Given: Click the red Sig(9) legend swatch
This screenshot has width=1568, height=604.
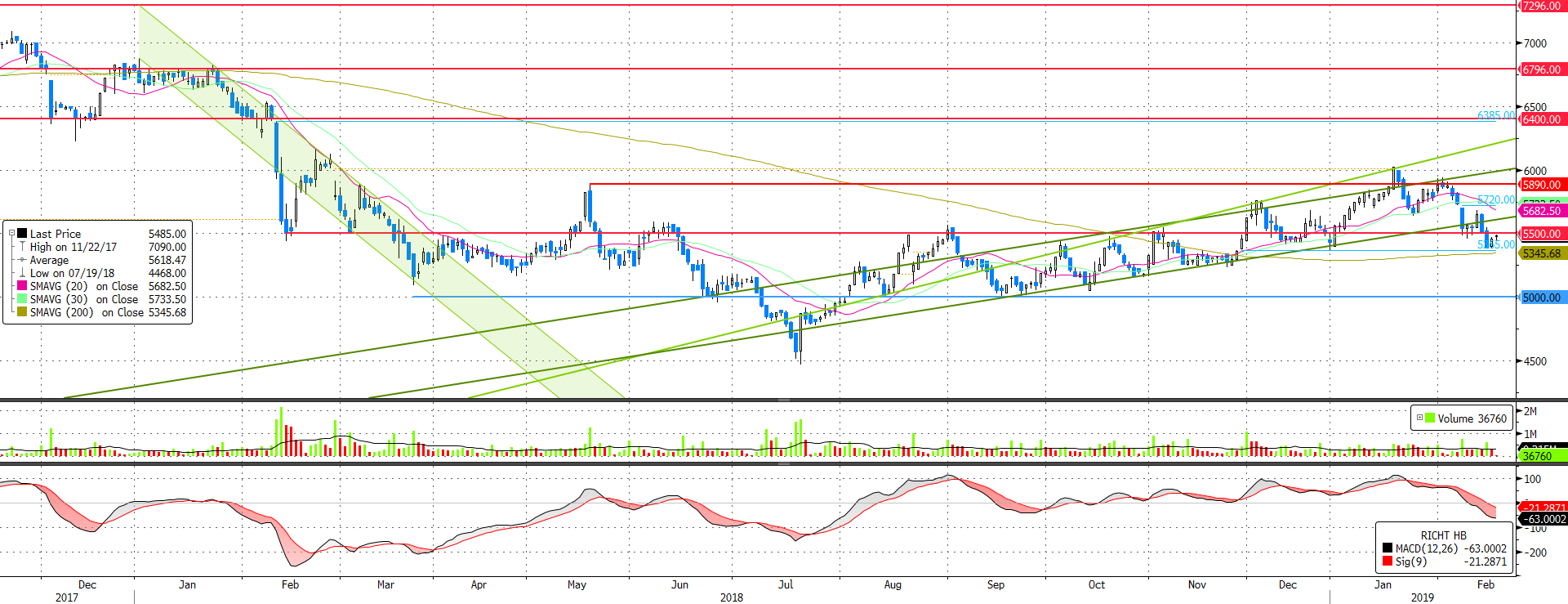Looking at the screenshot, I should [x=1388, y=561].
